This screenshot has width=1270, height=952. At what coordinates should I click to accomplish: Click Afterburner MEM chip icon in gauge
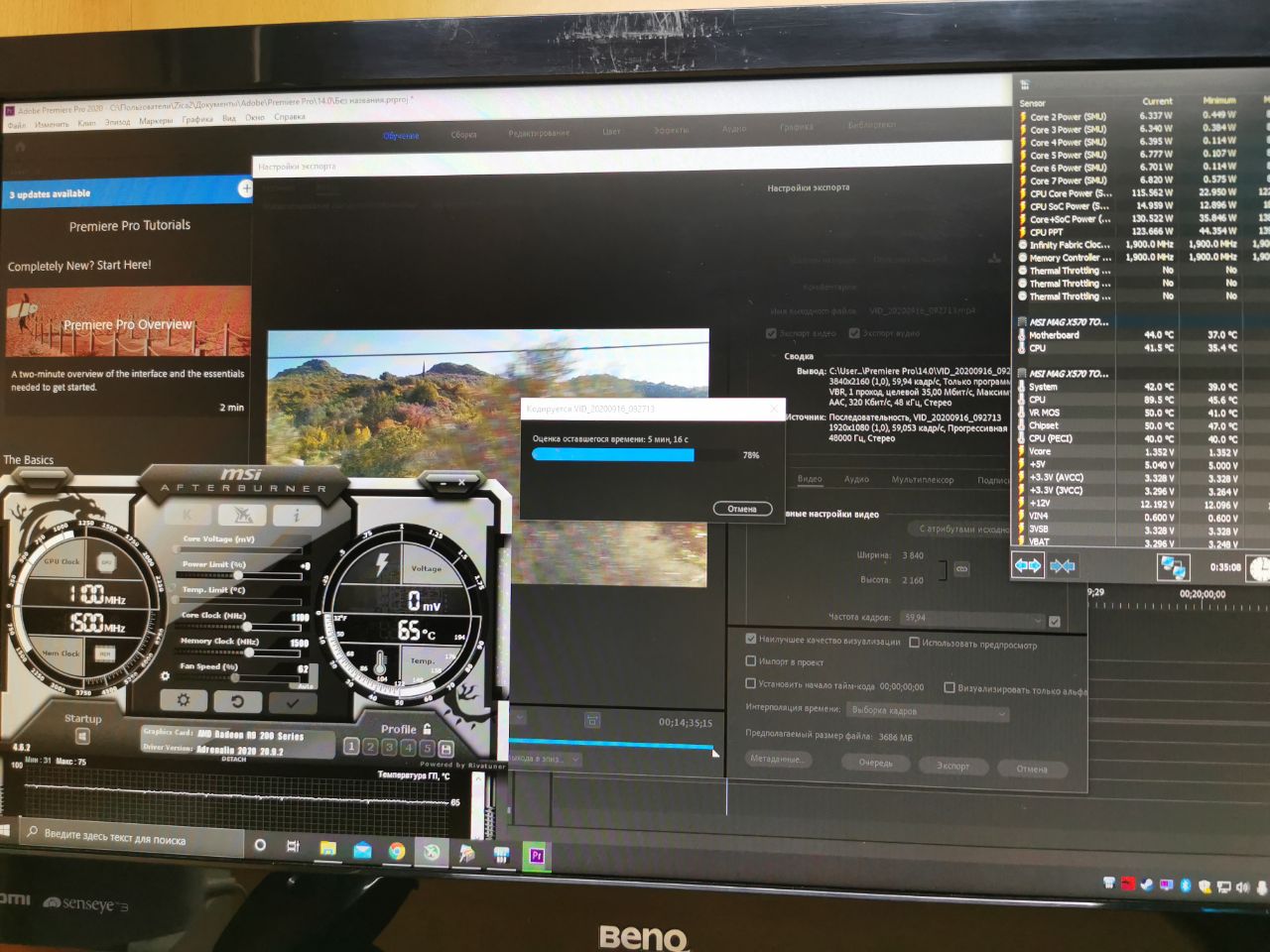(x=104, y=654)
